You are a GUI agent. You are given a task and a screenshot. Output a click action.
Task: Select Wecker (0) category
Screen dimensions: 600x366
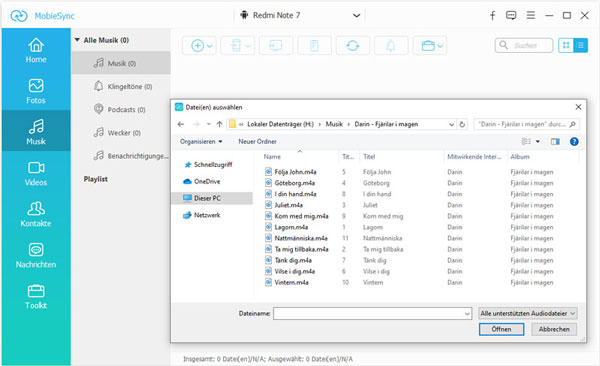pyautogui.click(x=121, y=133)
